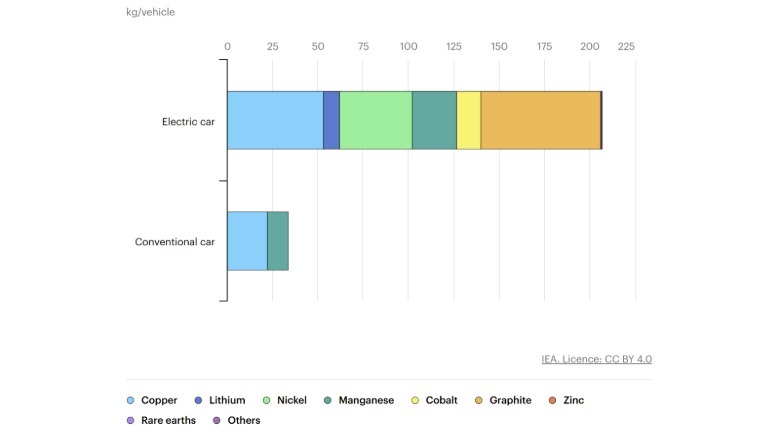Click the Others legend marker
The image size is (780, 438).
click(217, 421)
